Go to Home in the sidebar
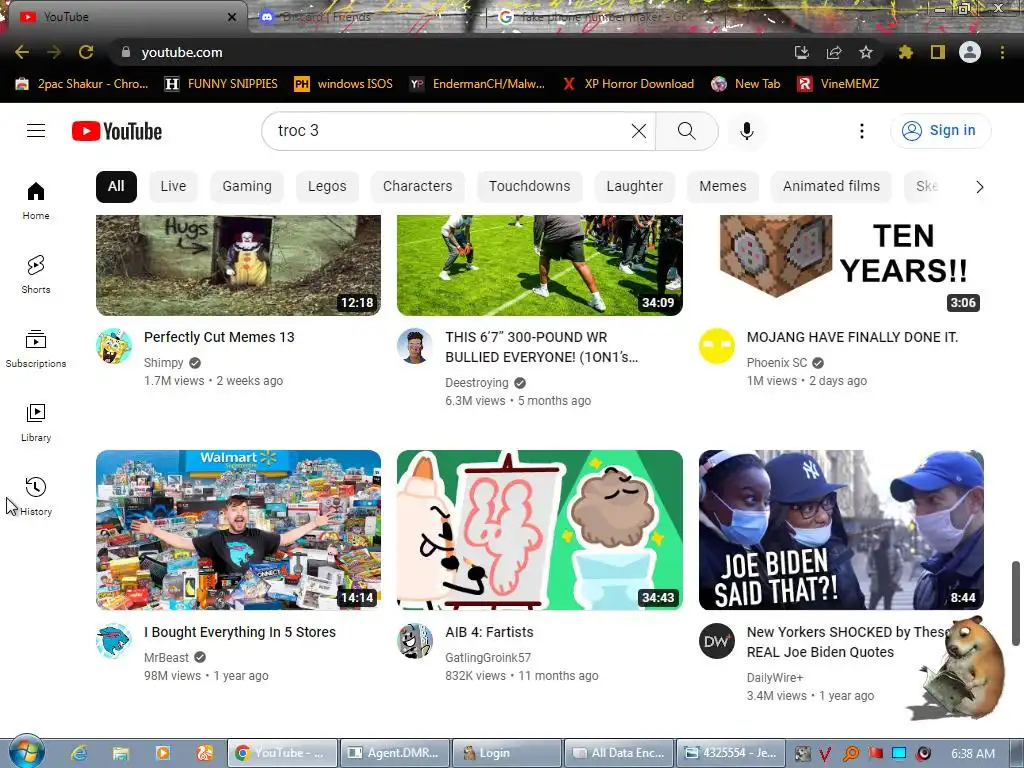 point(36,201)
